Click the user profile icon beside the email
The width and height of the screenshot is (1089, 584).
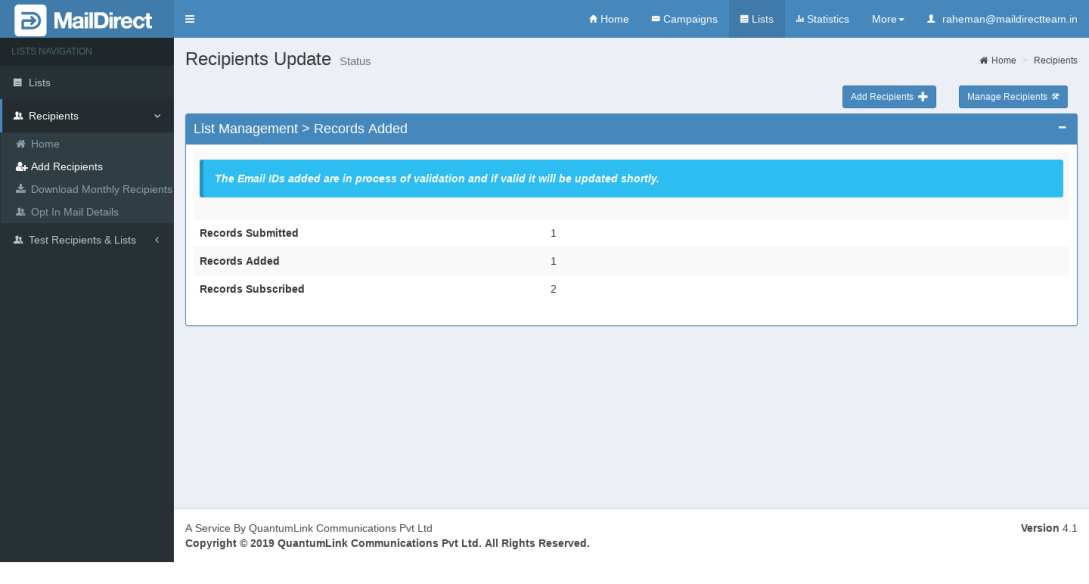click(930, 19)
